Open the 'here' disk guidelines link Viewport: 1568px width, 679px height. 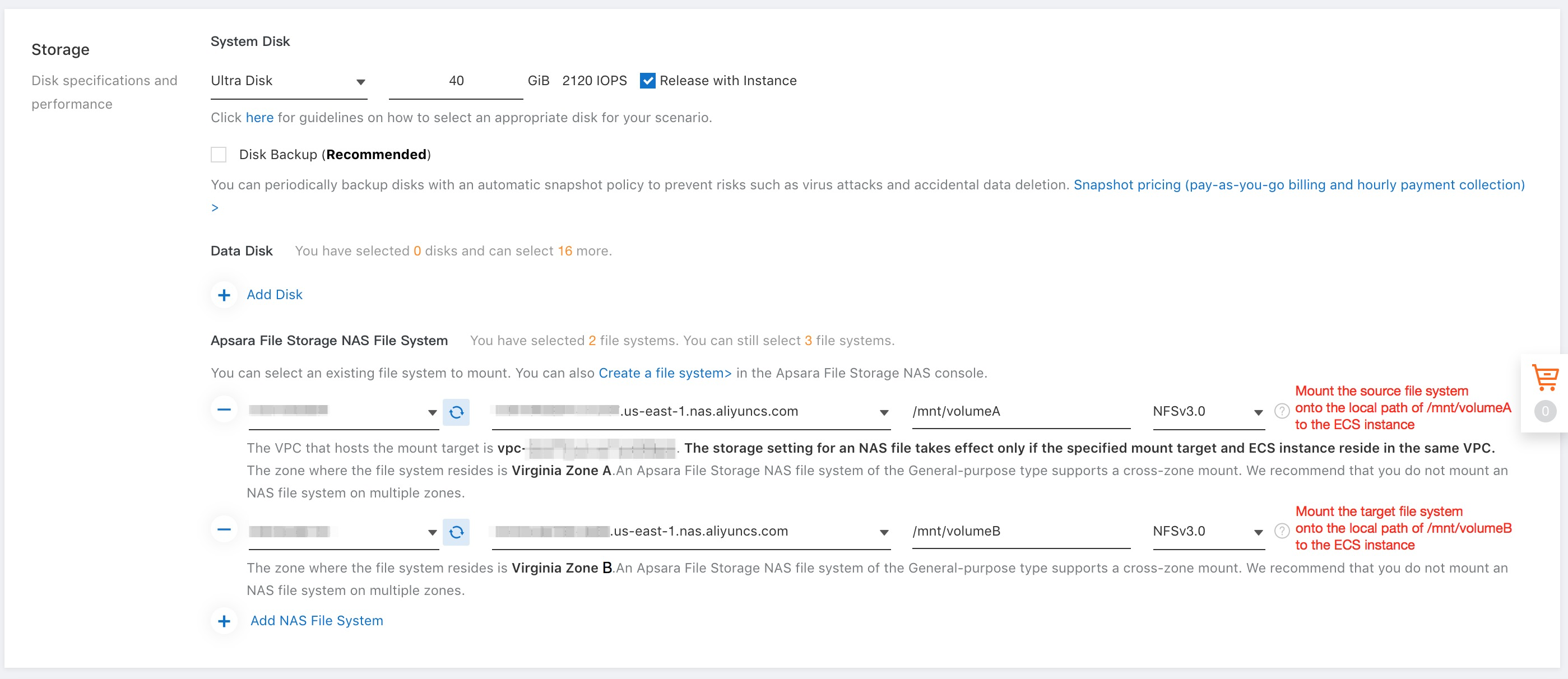[259, 118]
